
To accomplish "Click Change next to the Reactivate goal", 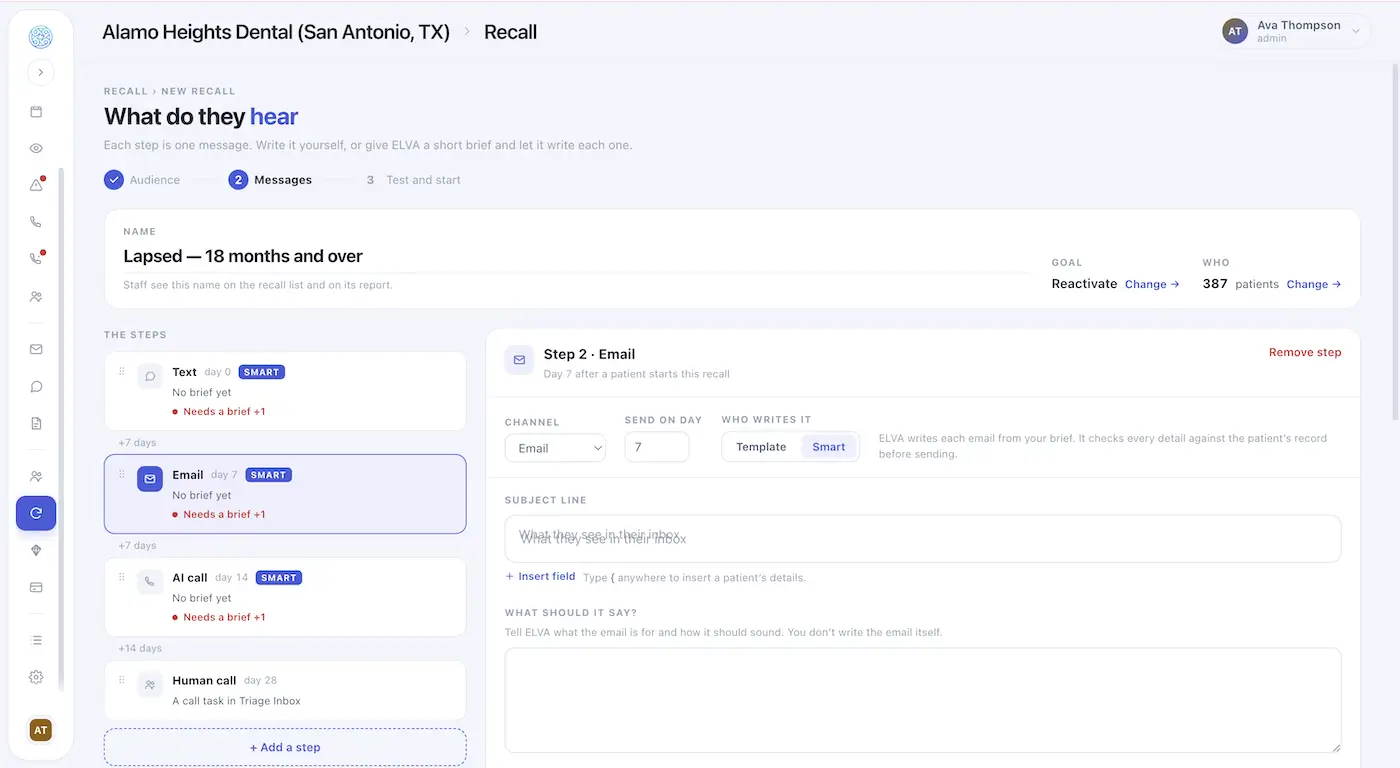I will 1152,284.
